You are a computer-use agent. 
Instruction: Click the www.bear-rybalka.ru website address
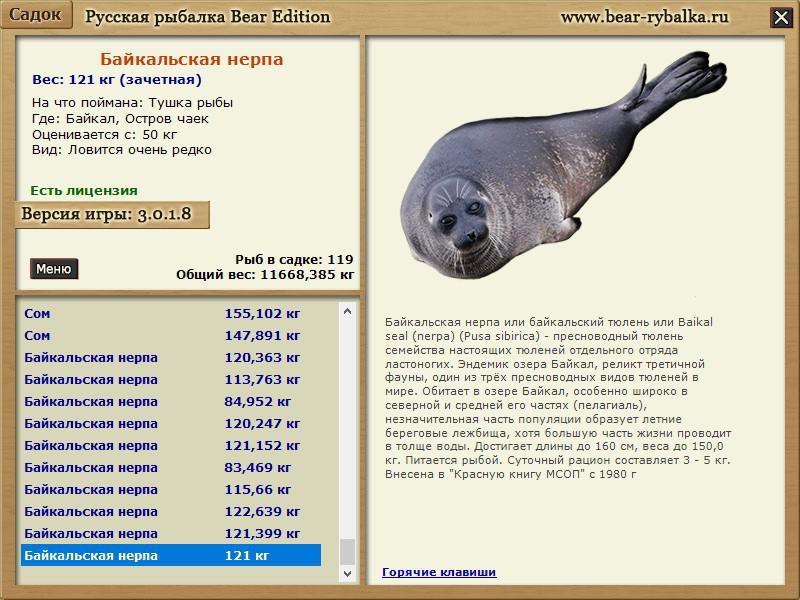644,17
